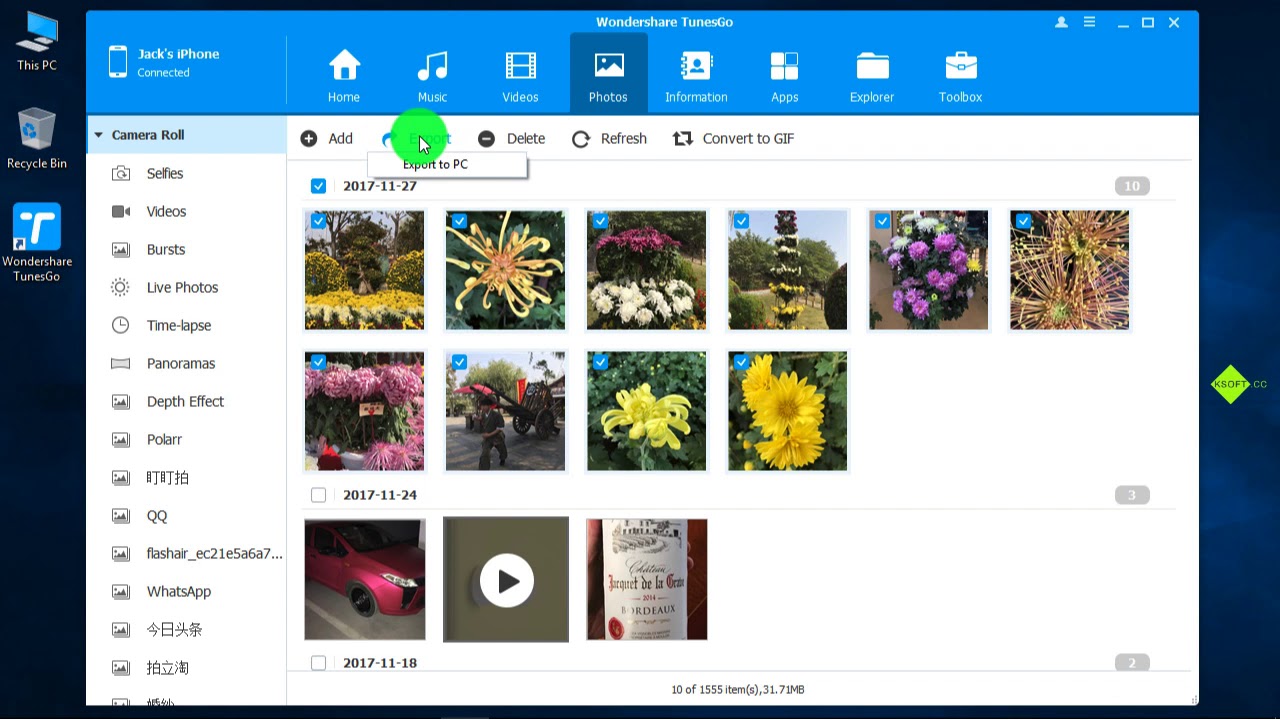This screenshot has height=720, width=1280.
Task: Click the Refresh circular arrow icon
Action: click(x=581, y=139)
